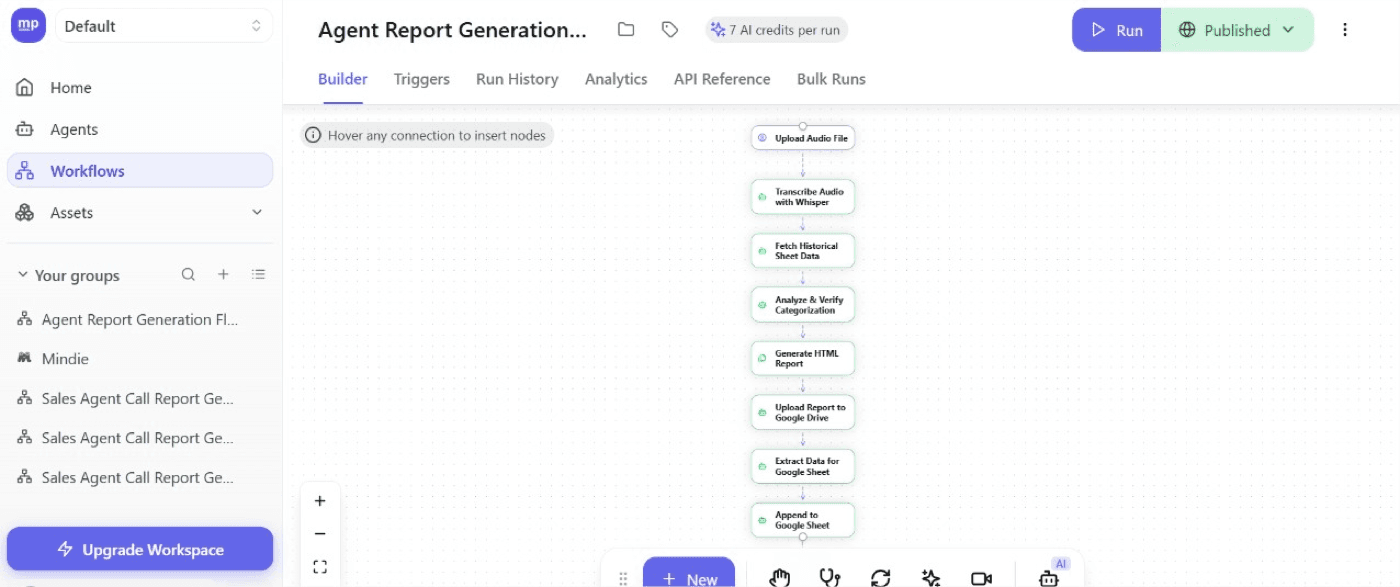
Task: Click the workflow title Agent Report Generation
Action: pos(452,30)
